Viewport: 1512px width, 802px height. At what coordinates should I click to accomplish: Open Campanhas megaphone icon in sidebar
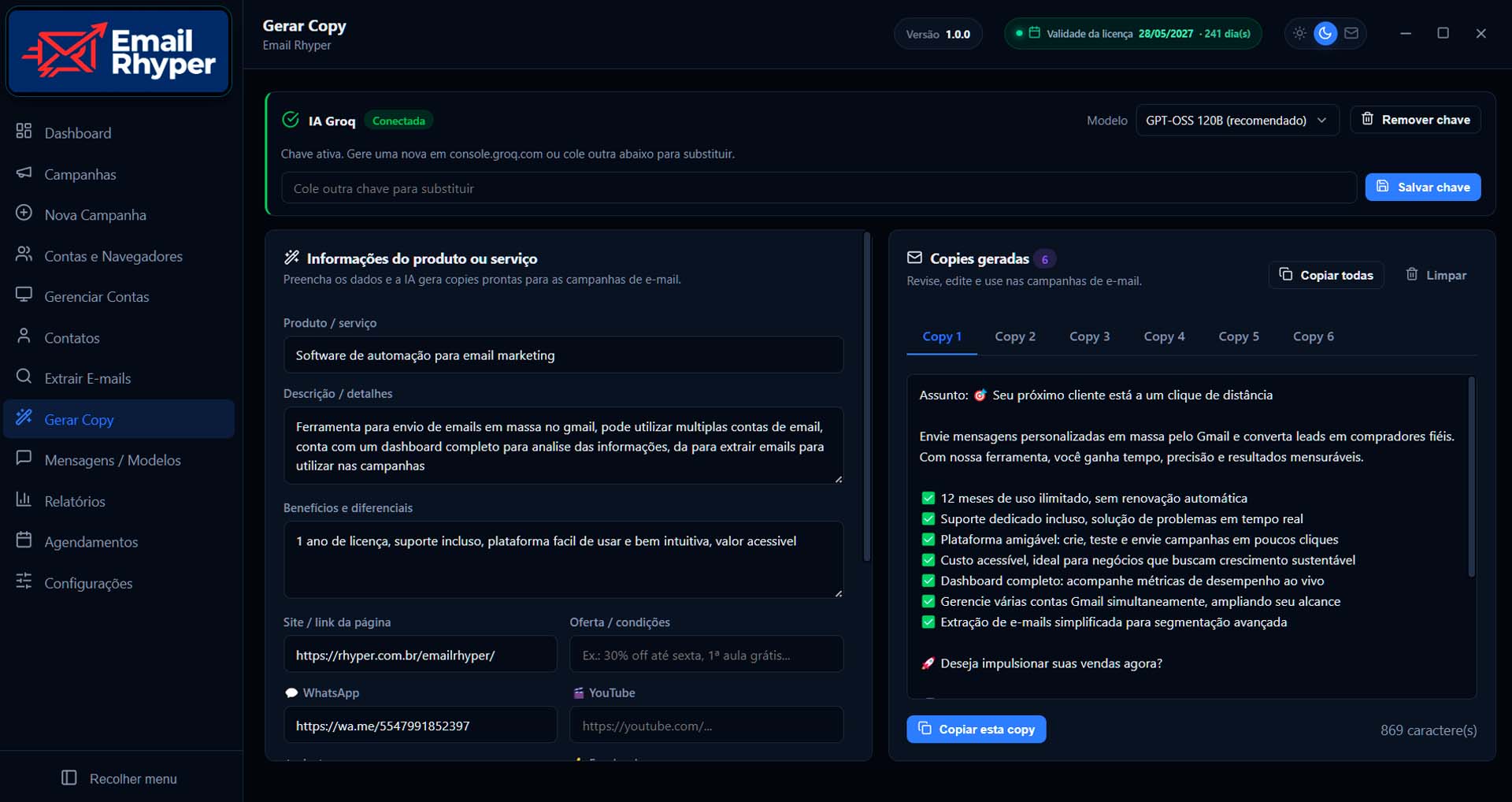click(24, 173)
